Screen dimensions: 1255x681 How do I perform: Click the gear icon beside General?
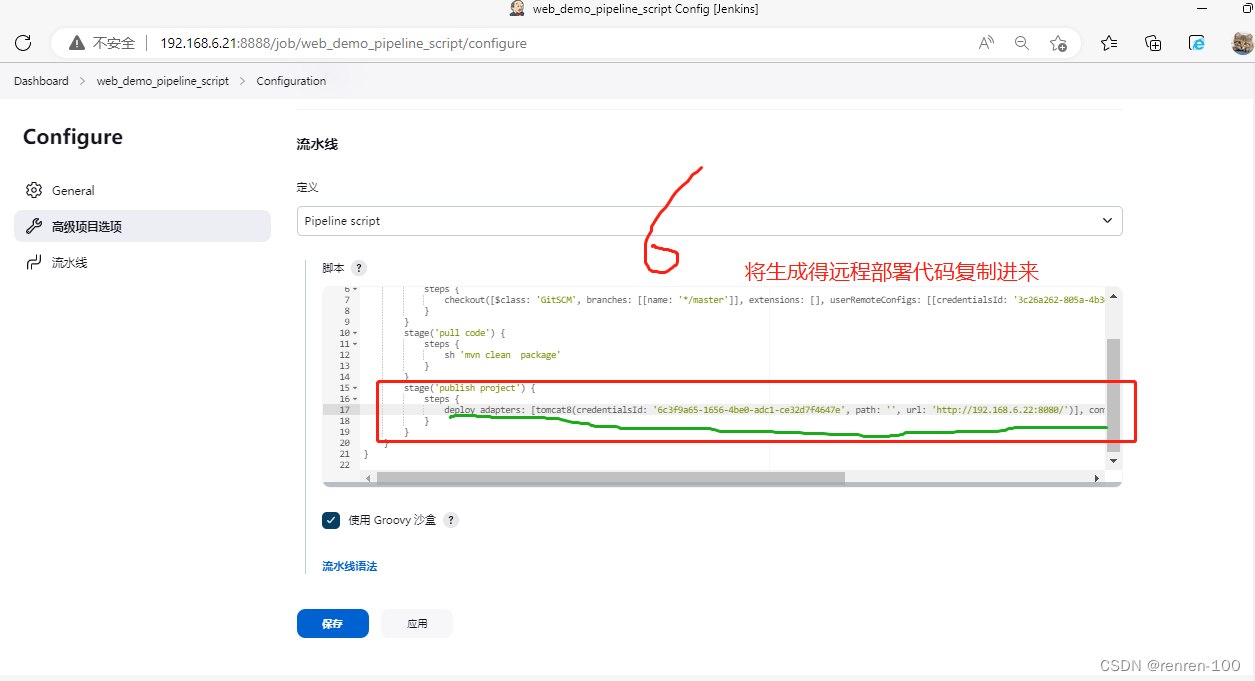34,190
